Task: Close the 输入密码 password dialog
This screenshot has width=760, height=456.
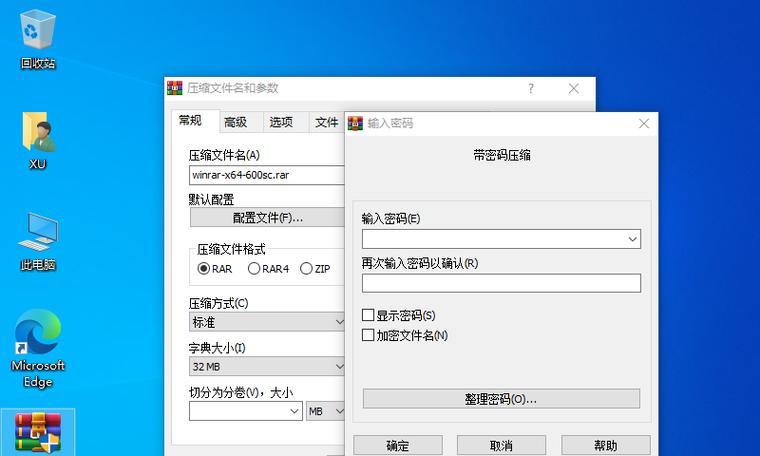Action: [644, 124]
